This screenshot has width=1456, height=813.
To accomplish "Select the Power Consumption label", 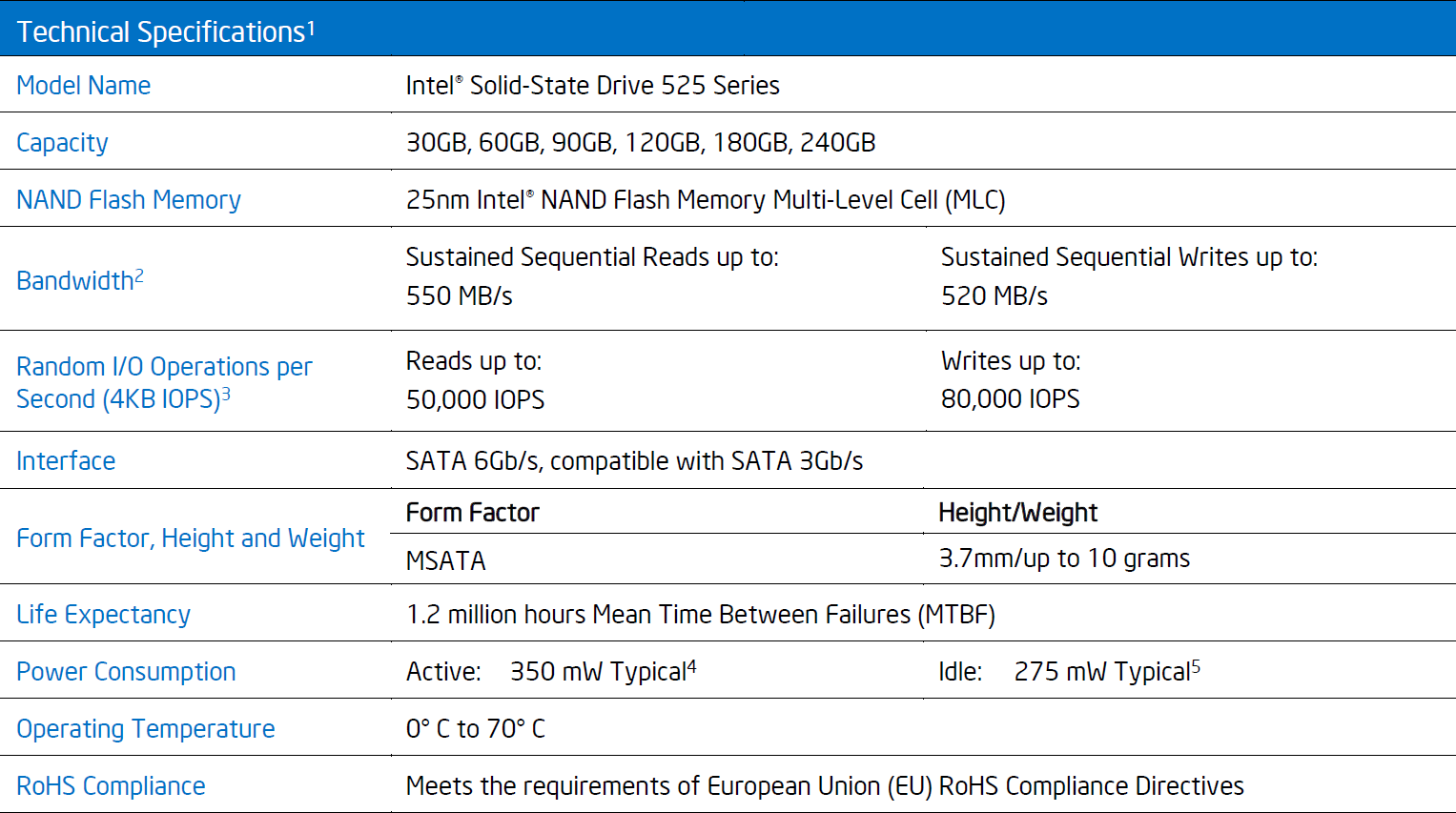I will (x=126, y=672).
